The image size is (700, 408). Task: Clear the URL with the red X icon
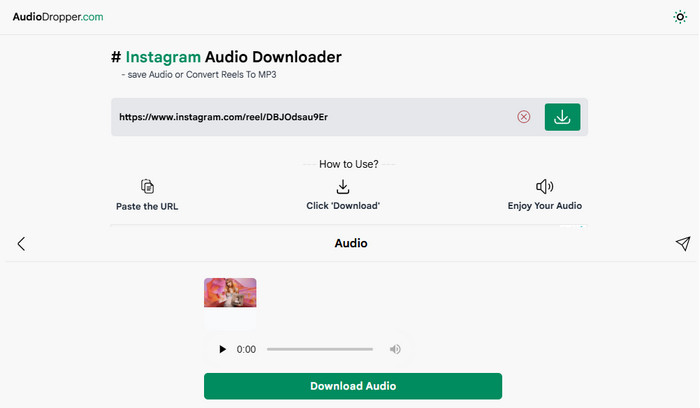coord(524,117)
